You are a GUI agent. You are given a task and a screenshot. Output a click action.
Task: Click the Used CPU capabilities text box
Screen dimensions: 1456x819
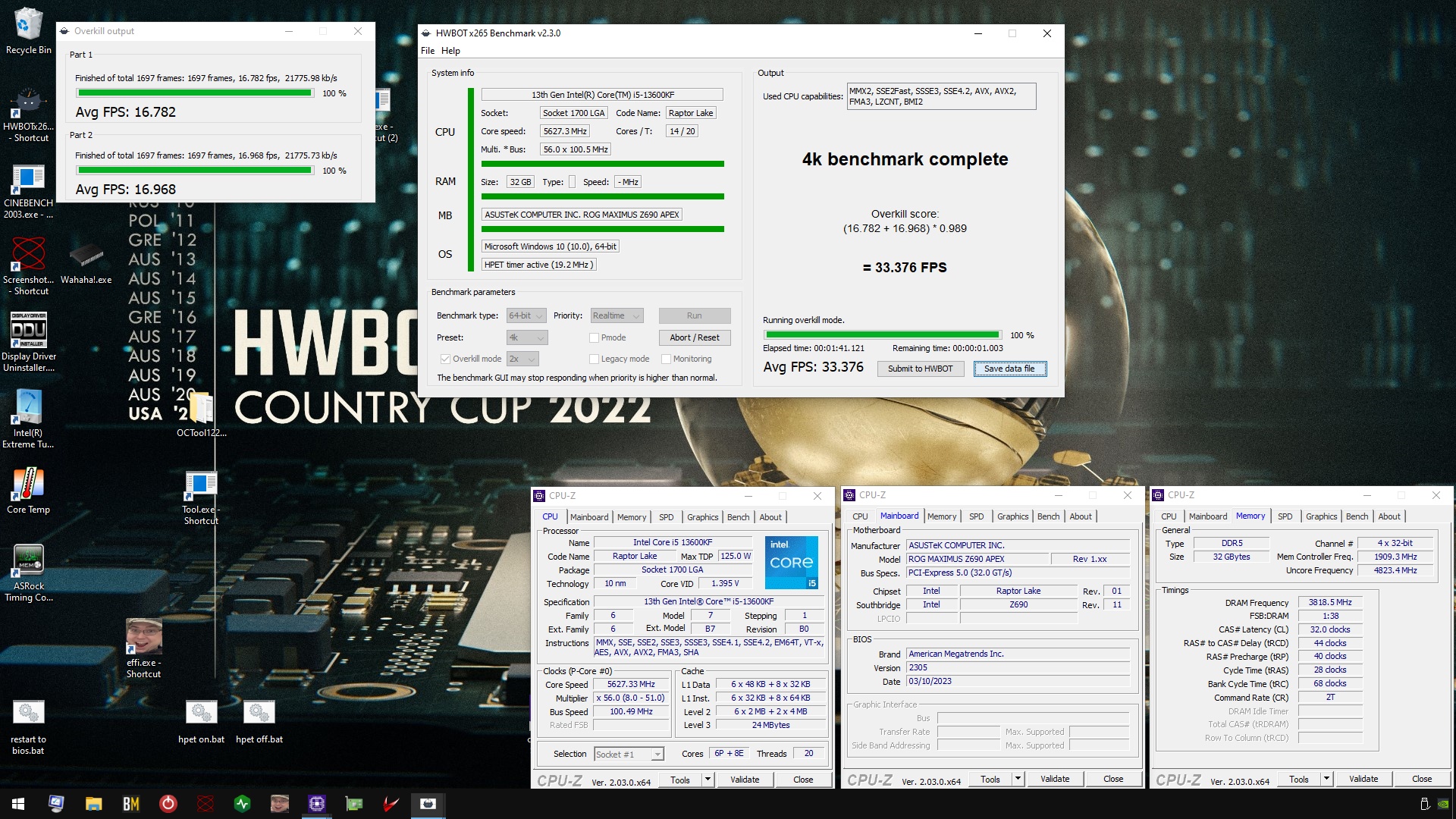[x=941, y=96]
